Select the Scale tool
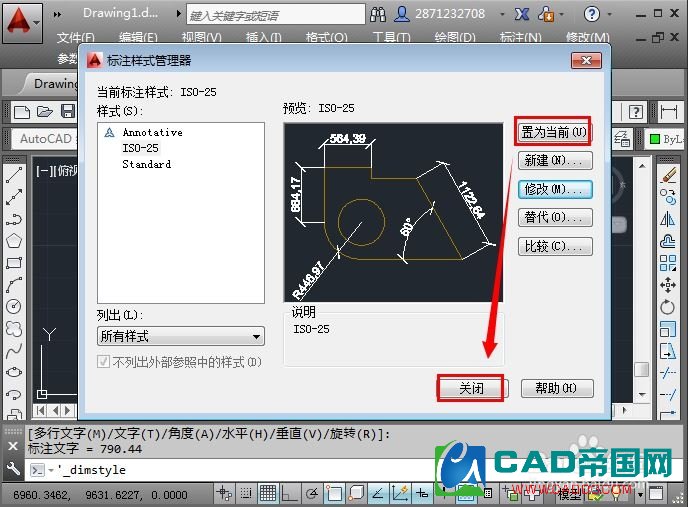The height and width of the screenshot is (507, 688). 668,328
